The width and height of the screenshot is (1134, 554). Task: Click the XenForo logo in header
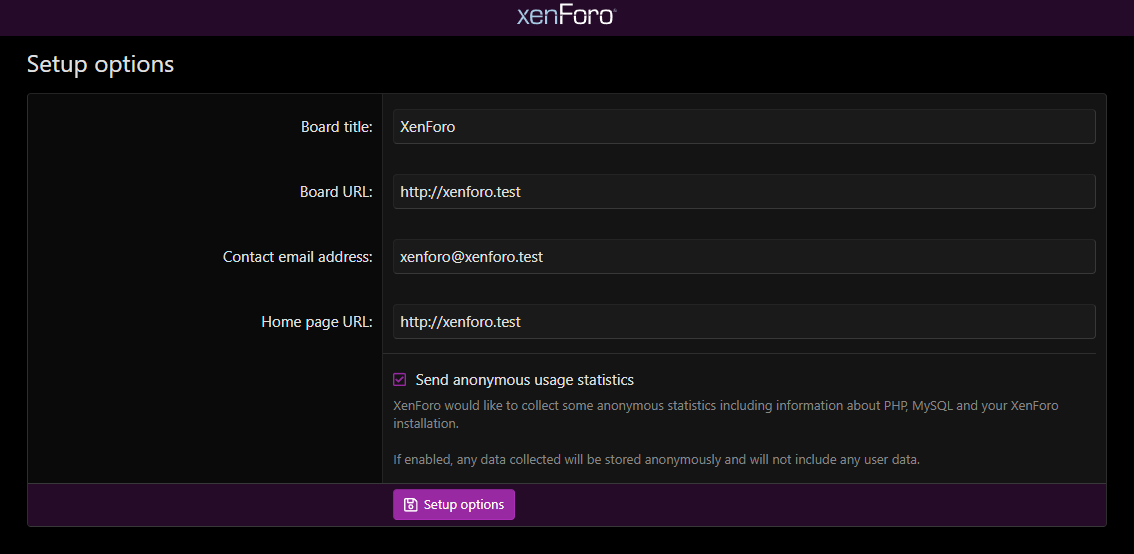[566, 16]
